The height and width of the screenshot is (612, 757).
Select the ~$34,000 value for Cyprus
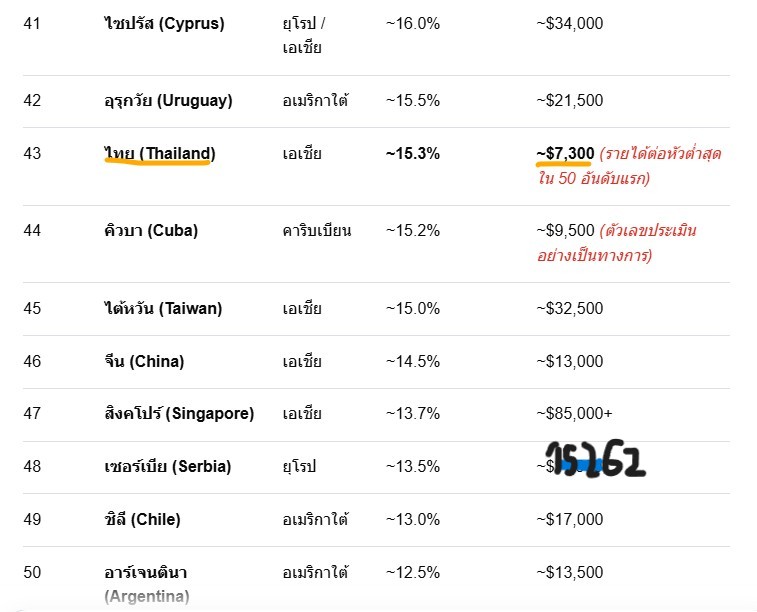point(570,23)
